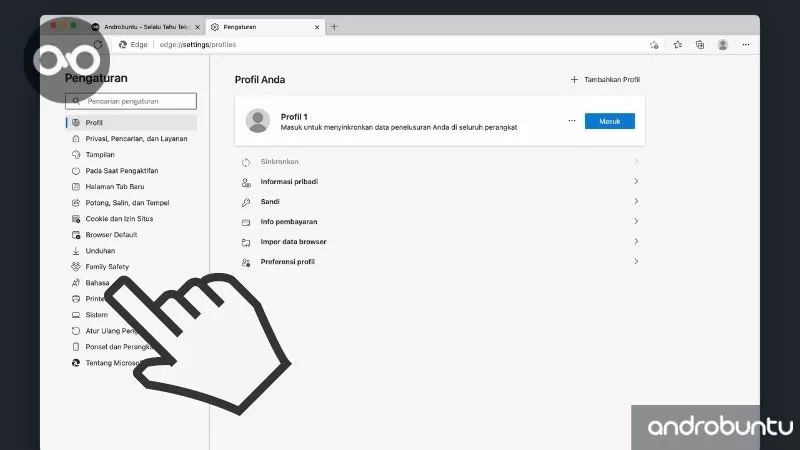This screenshot has width=800, height=450.
Task: Open Preferensi profil row
Action: pos(440,262)
